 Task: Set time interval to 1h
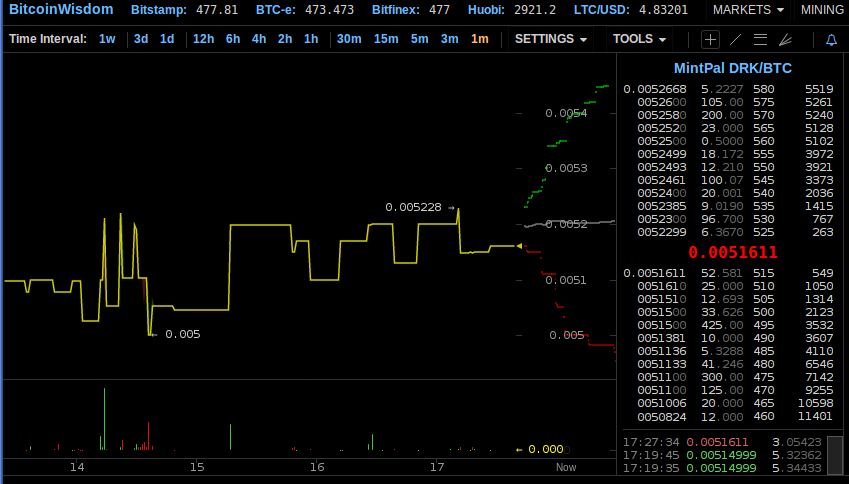pyautogui.click(x=311, y=39)
